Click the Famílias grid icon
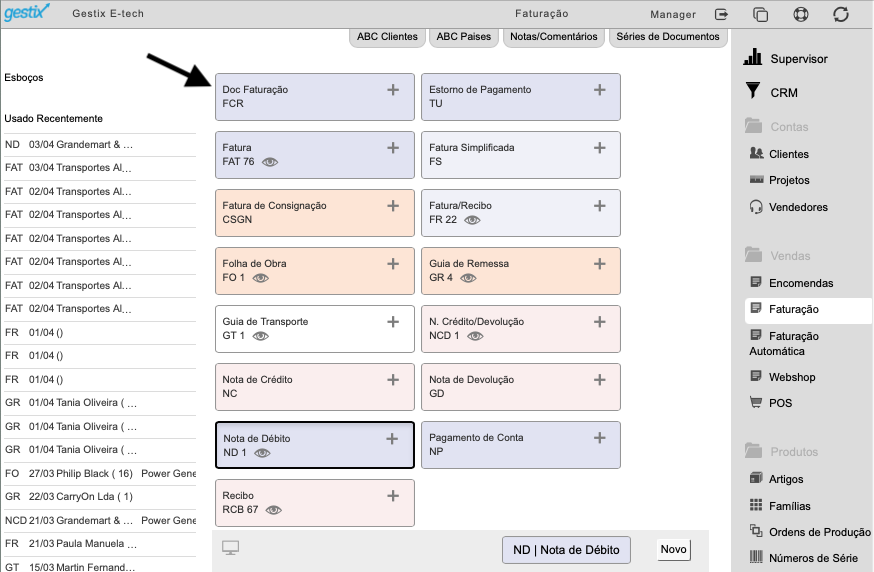The image size is (874, 572). 756,505
